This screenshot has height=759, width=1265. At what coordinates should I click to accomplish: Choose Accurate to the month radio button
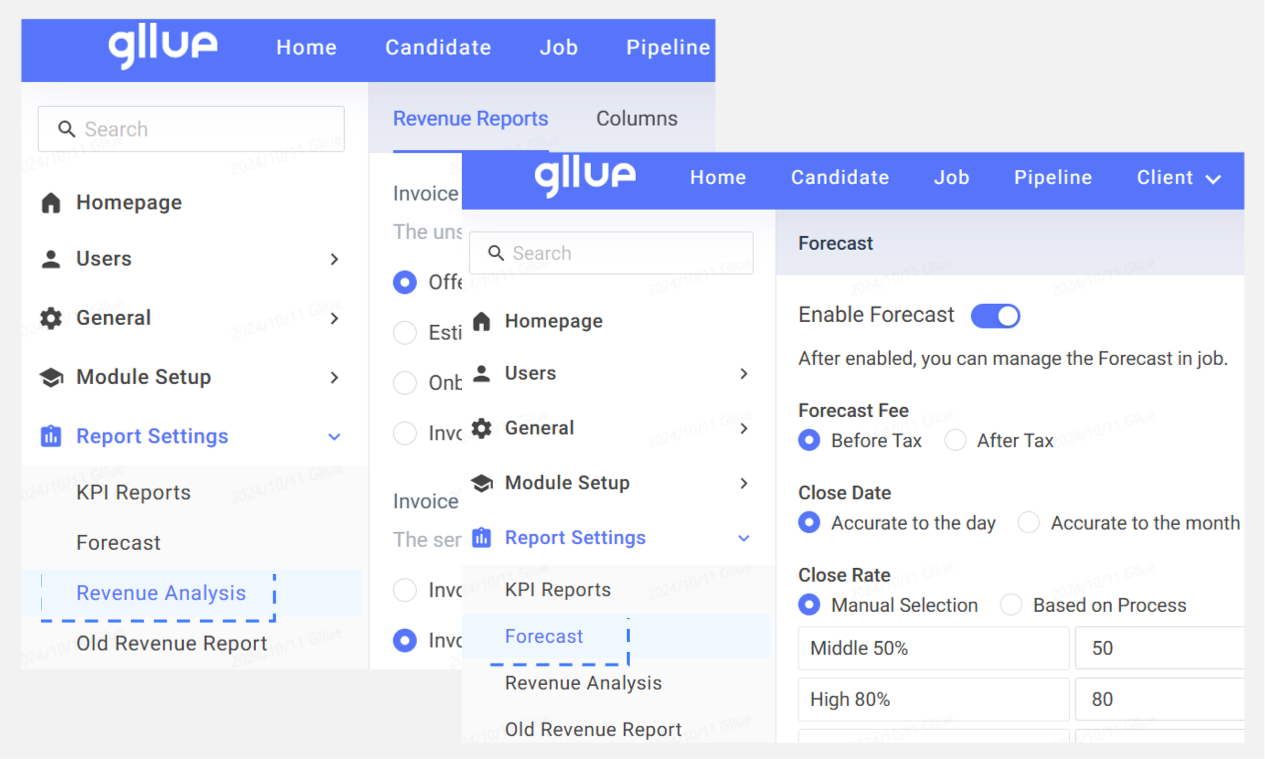[1029, 523]
